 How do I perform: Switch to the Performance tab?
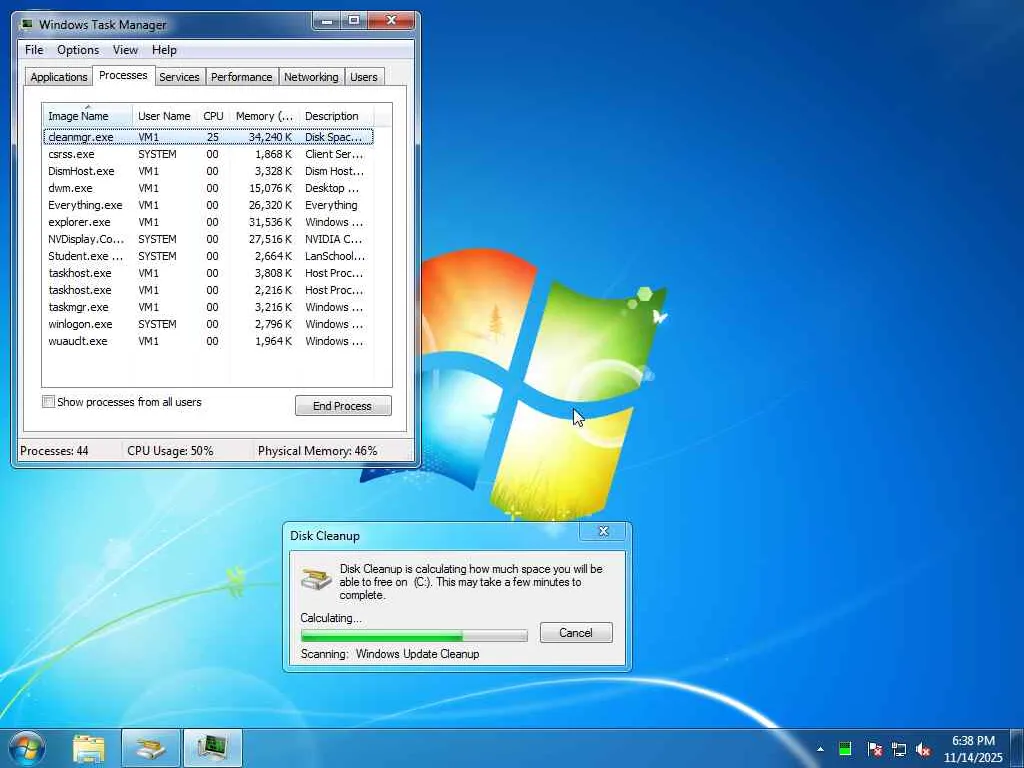(241, 77)
